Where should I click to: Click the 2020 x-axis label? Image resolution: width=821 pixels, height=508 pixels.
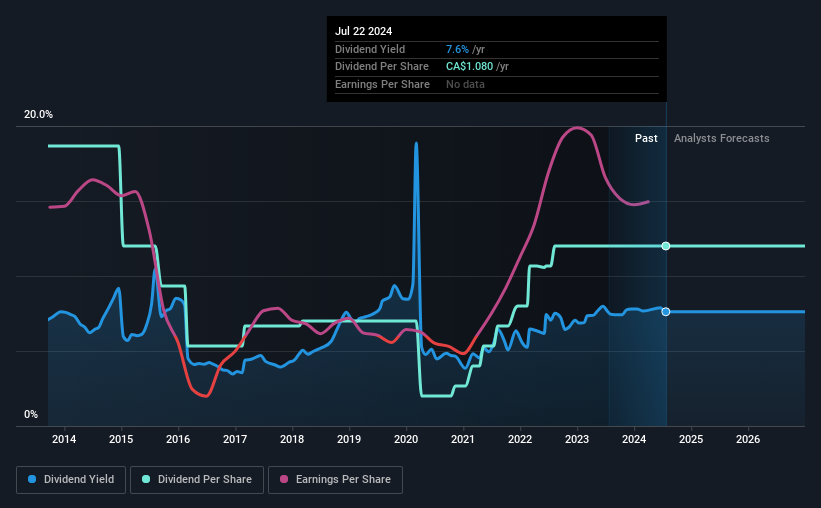406,439
